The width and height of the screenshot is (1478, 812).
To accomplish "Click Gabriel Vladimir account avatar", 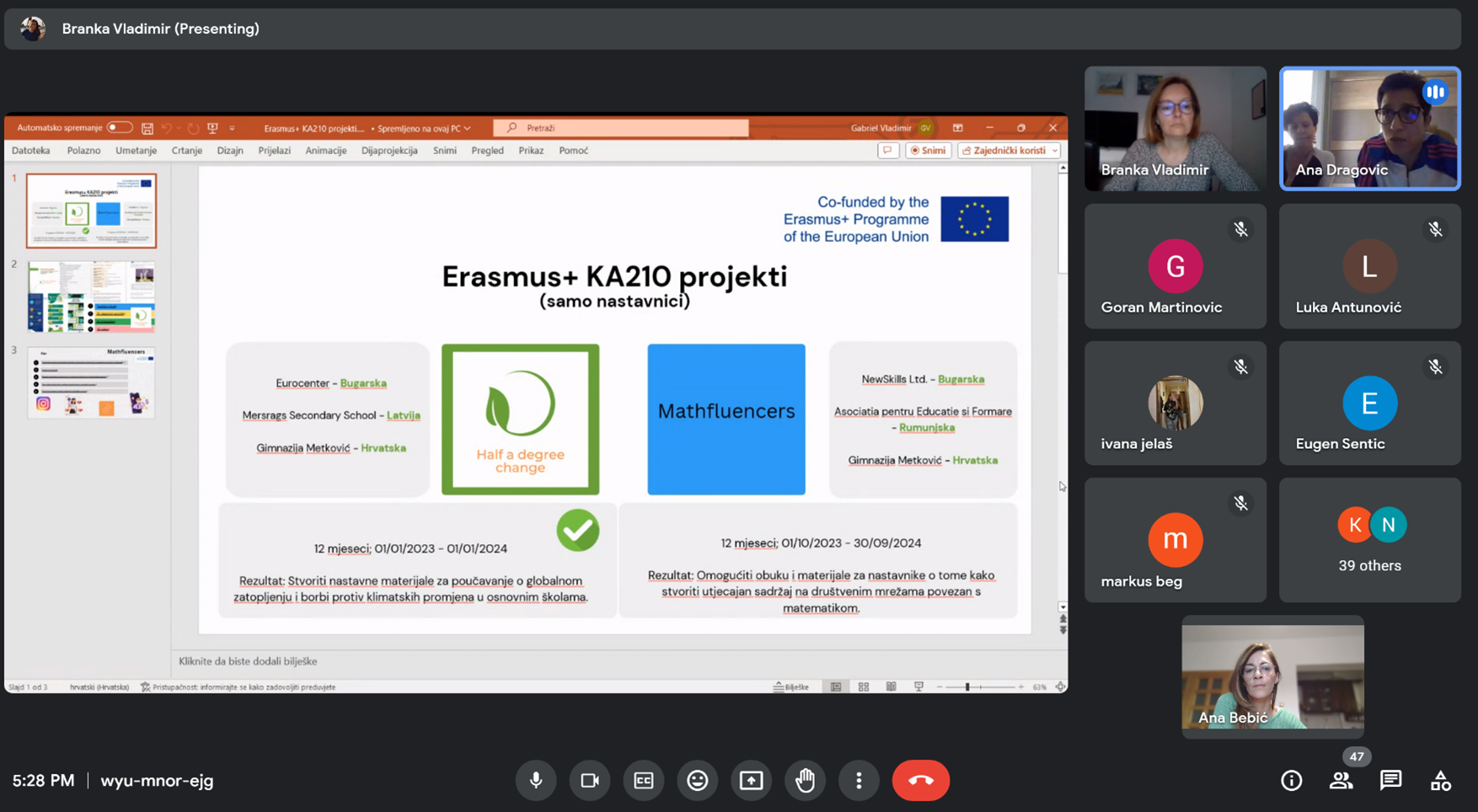I will 925,128.
